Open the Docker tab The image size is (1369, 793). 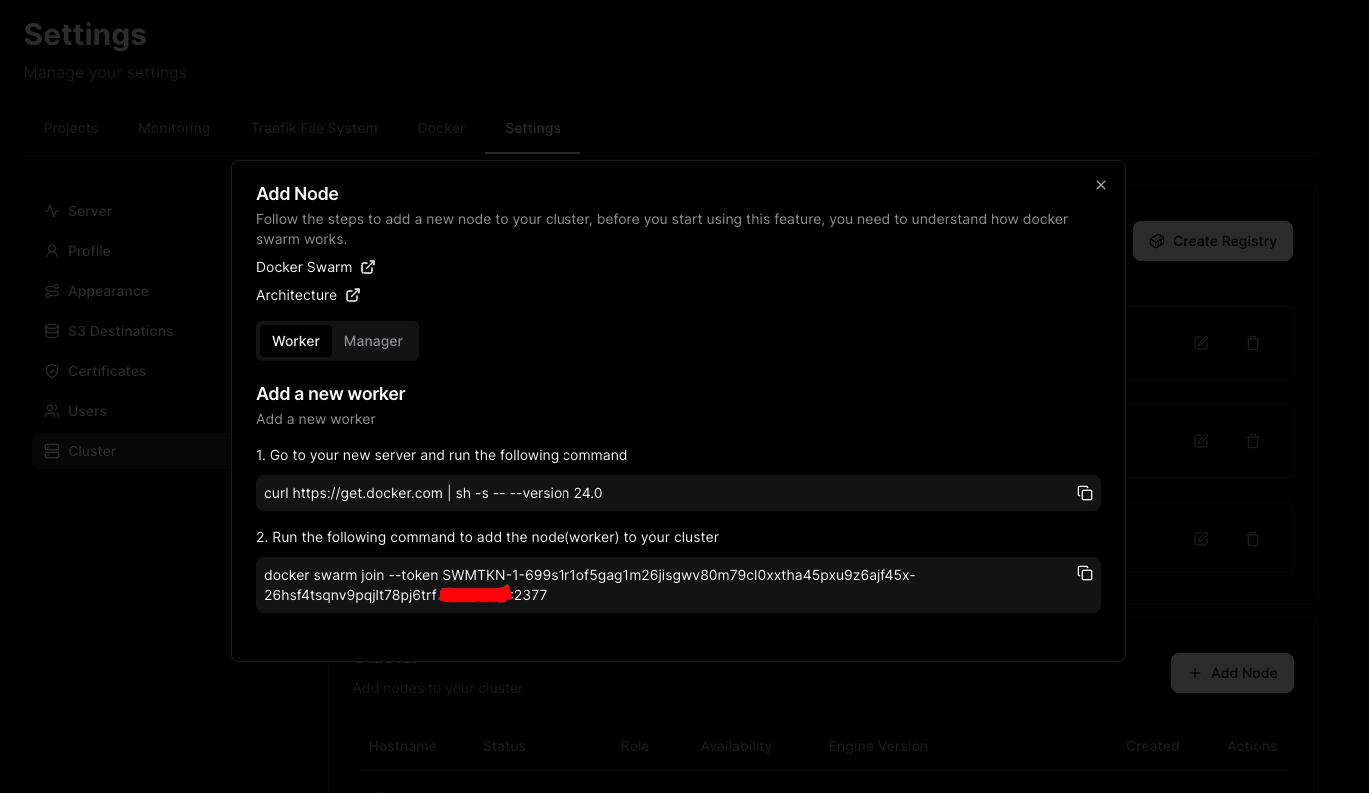[x=441, y=128]
